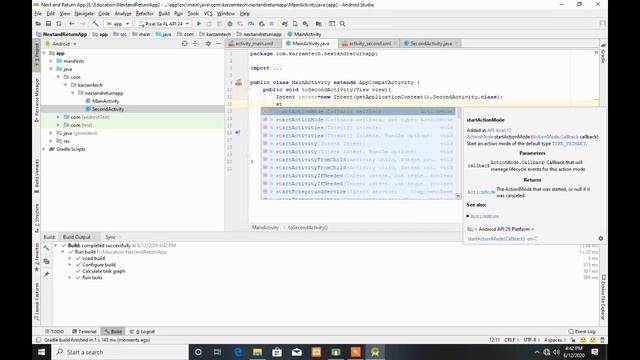Click the Android Studio icon in Windows taskbar
Screen dimensions: 640x360
375,352
